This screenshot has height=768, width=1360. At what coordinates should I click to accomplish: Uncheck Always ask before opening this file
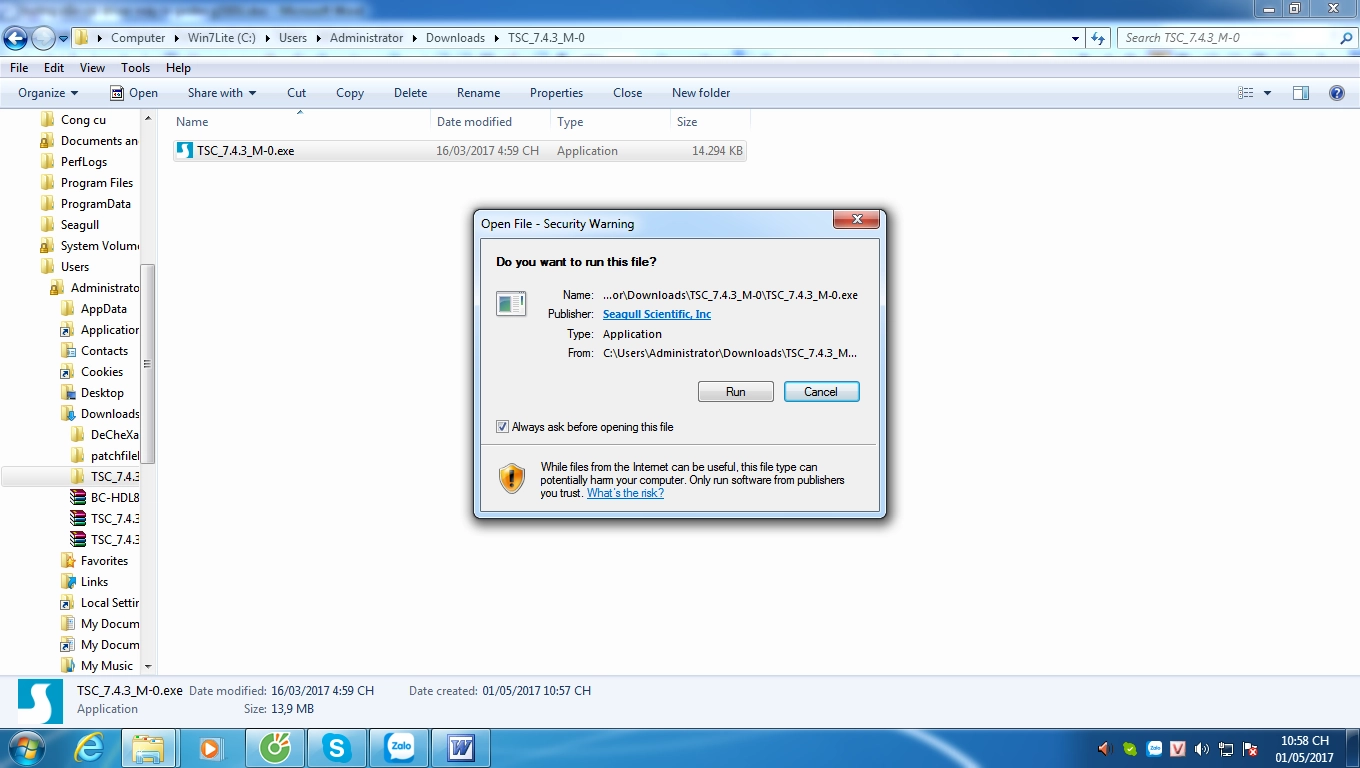pyautogui.click(x=502, y=427)
